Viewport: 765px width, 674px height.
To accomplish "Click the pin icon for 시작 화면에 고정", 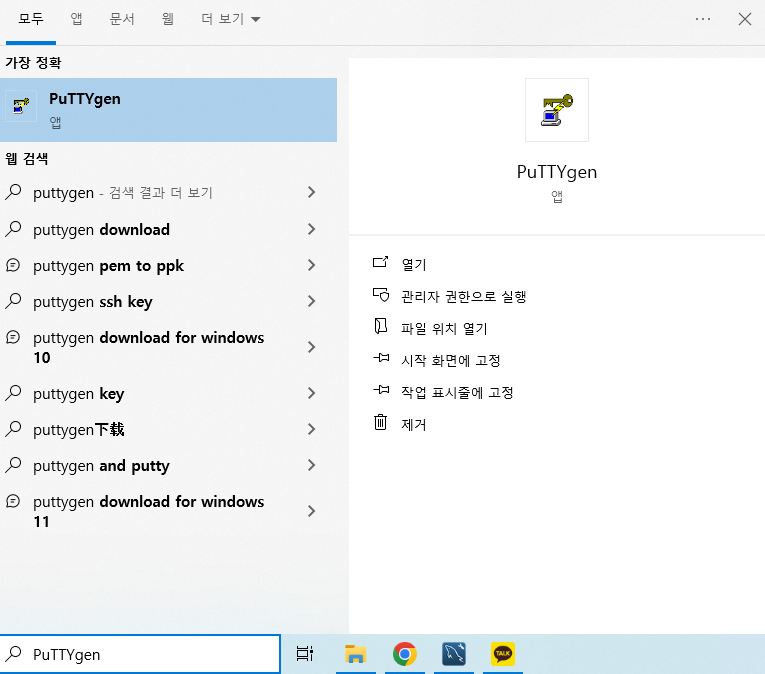I will 381,358.
